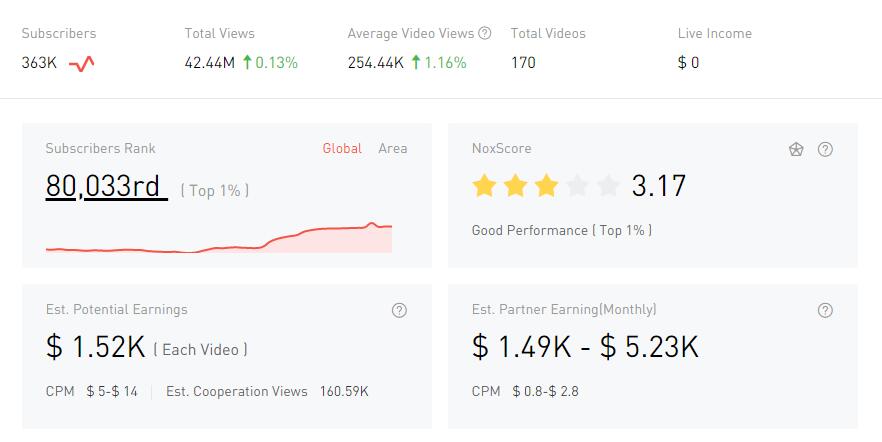The height and width of the screenshot is (442, 882).
Task: Click the NoxScore badge icon
Action: (x=796, y=149)
